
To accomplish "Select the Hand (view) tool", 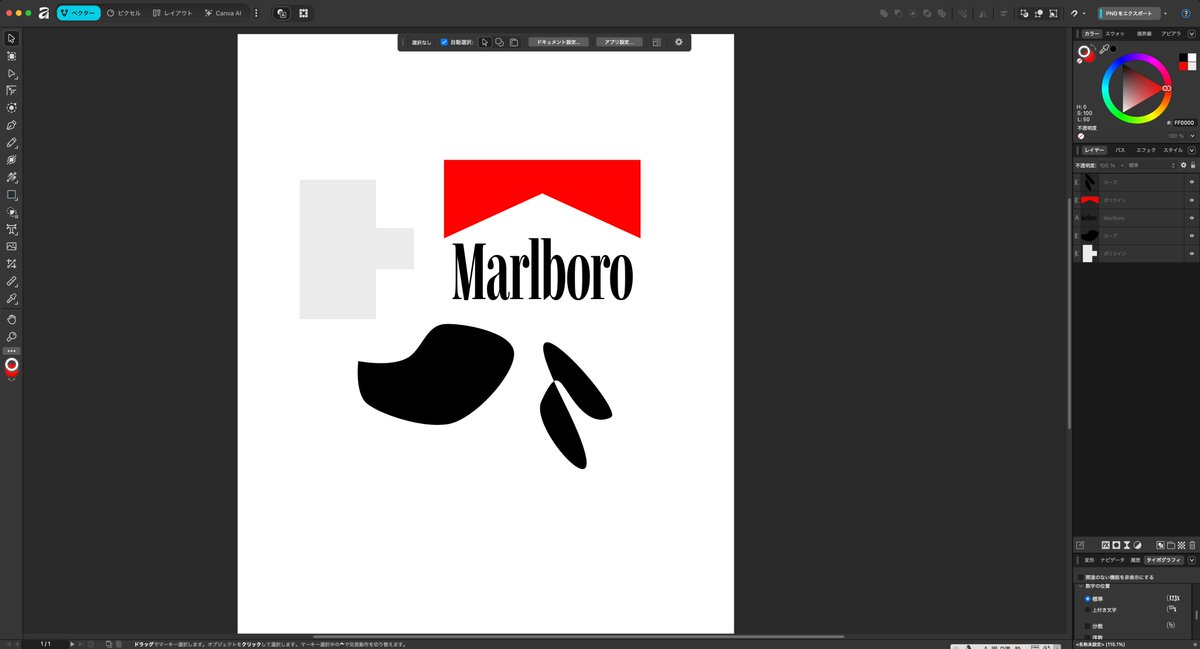I will pos(11,319).
